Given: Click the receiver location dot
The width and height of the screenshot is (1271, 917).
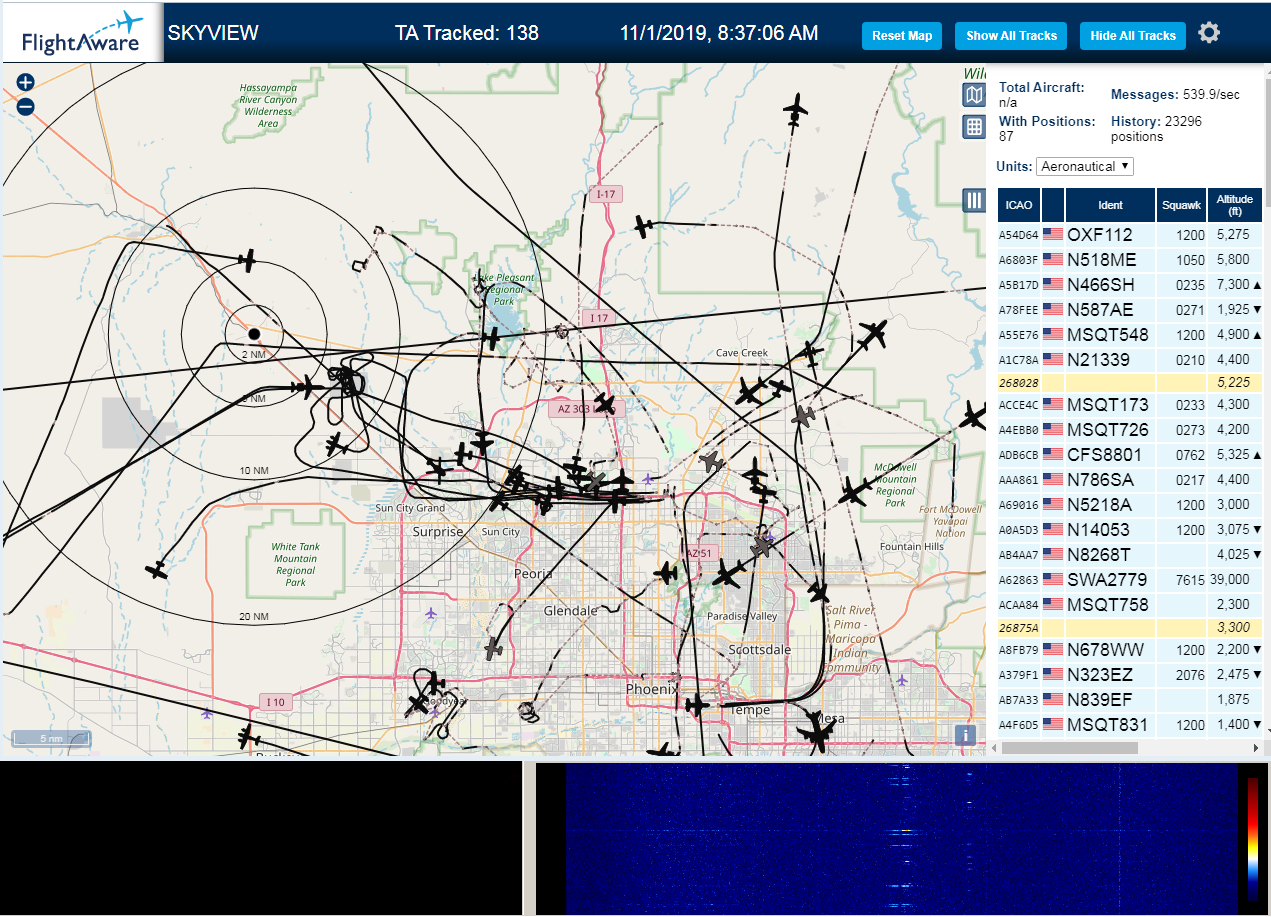Looking at the screenshot, I should click(254, 334).
